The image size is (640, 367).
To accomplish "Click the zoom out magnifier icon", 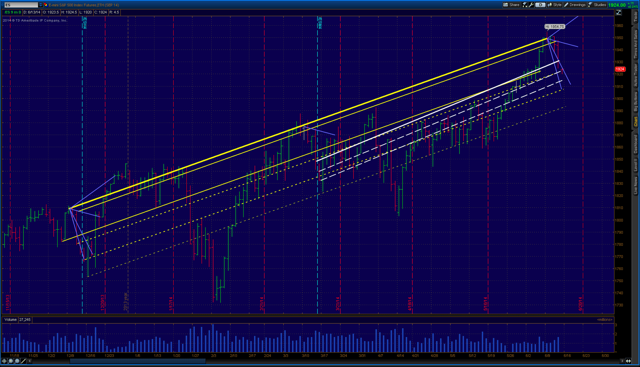I will (x=17, y=361).
